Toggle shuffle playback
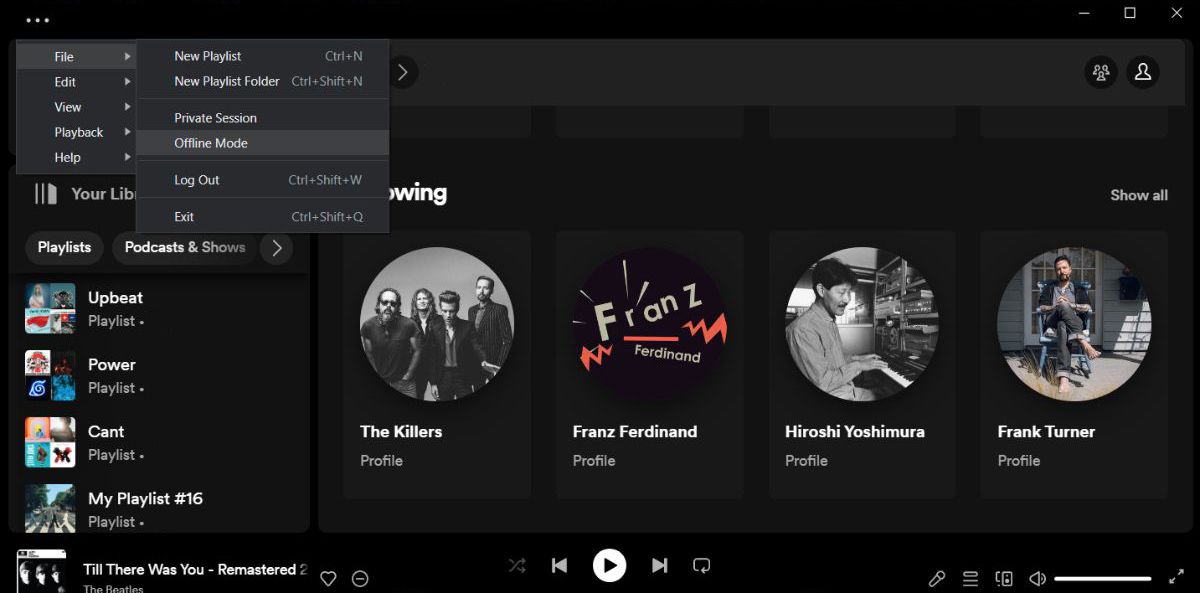 click(x=517, y=566)
